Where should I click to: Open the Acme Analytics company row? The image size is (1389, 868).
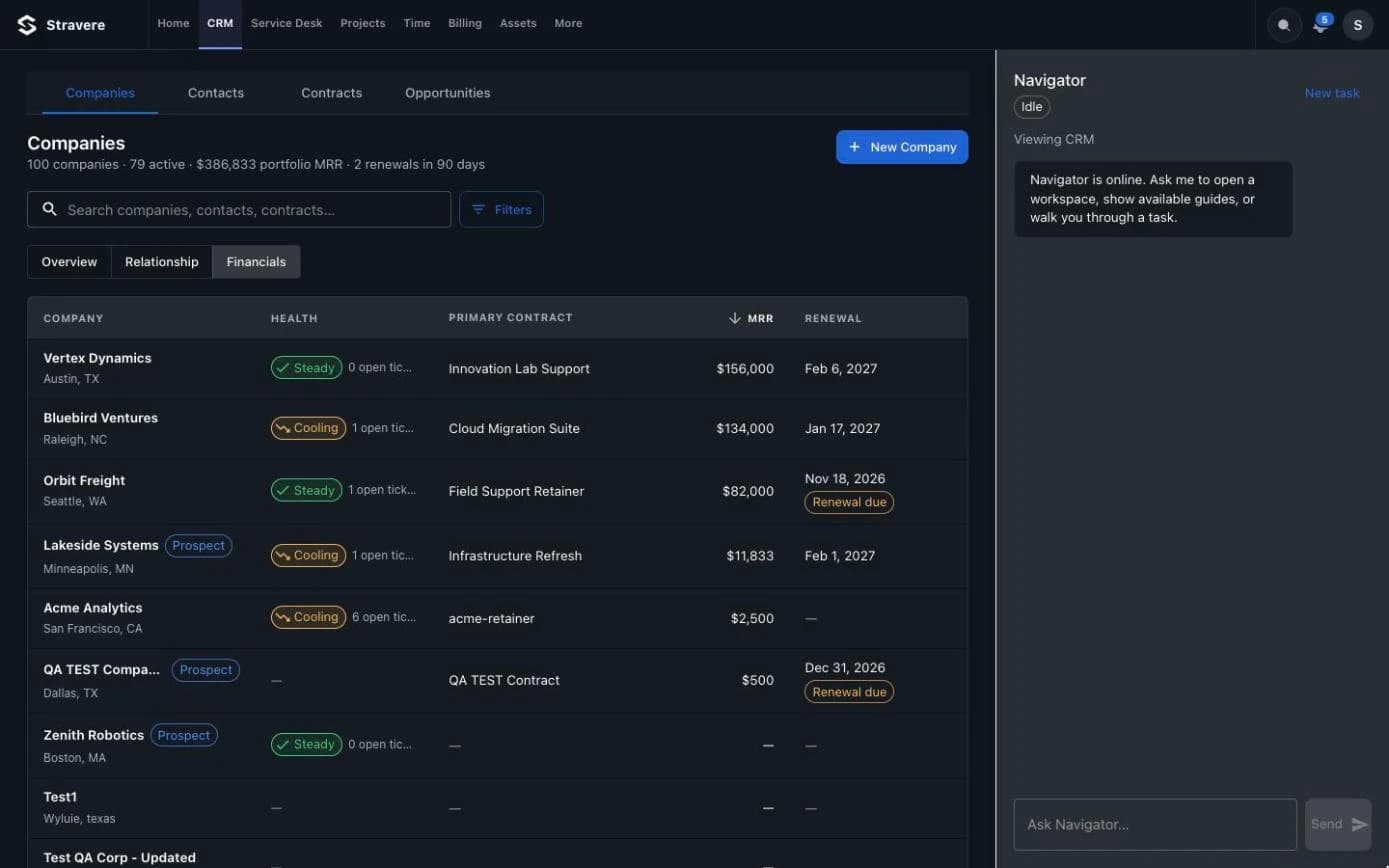point(498,618)
